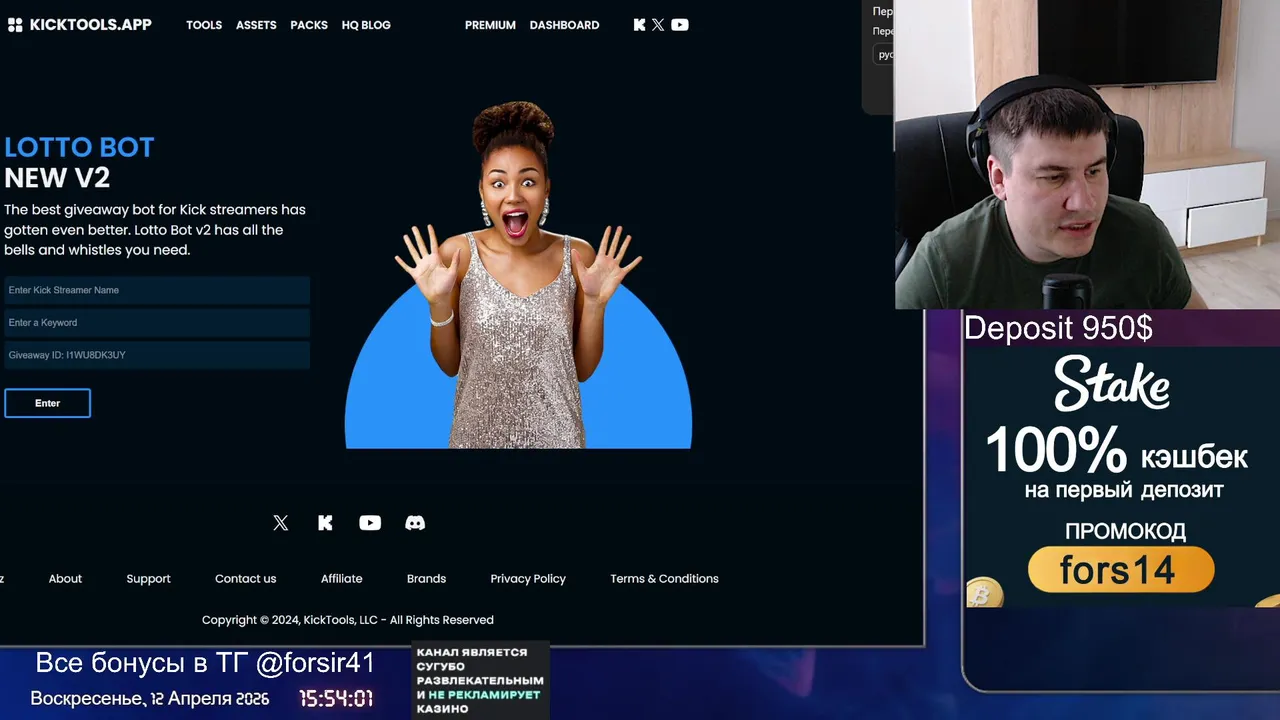Open Kick icon in footer
The image size is (1280, 720).
(325, 523)
